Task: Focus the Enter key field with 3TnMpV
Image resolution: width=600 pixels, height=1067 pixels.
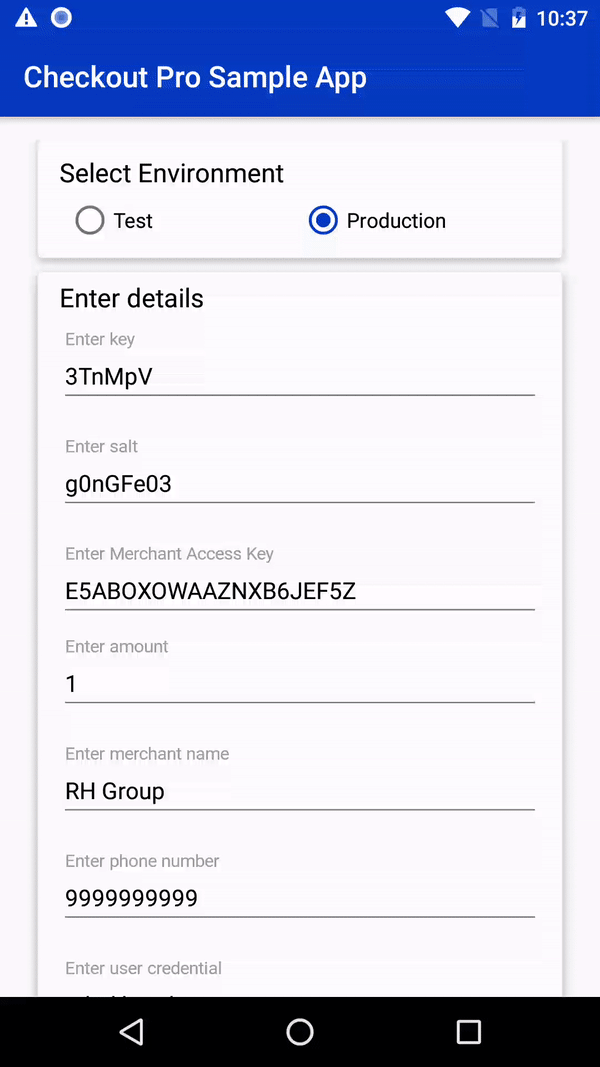Action: pyautogui.click(x=299, y=376)
